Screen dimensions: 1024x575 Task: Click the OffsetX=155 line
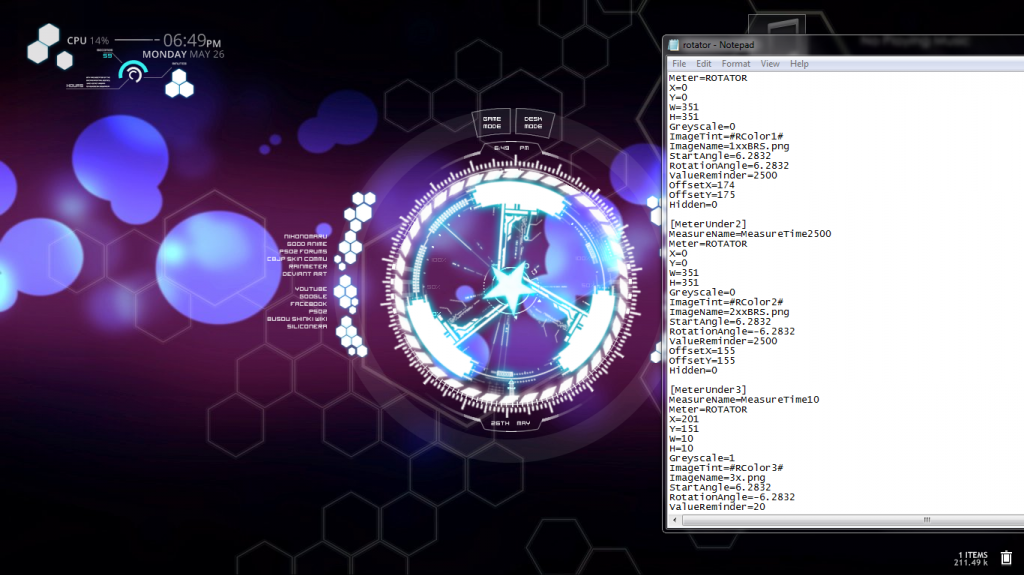[x=701, y=351]
